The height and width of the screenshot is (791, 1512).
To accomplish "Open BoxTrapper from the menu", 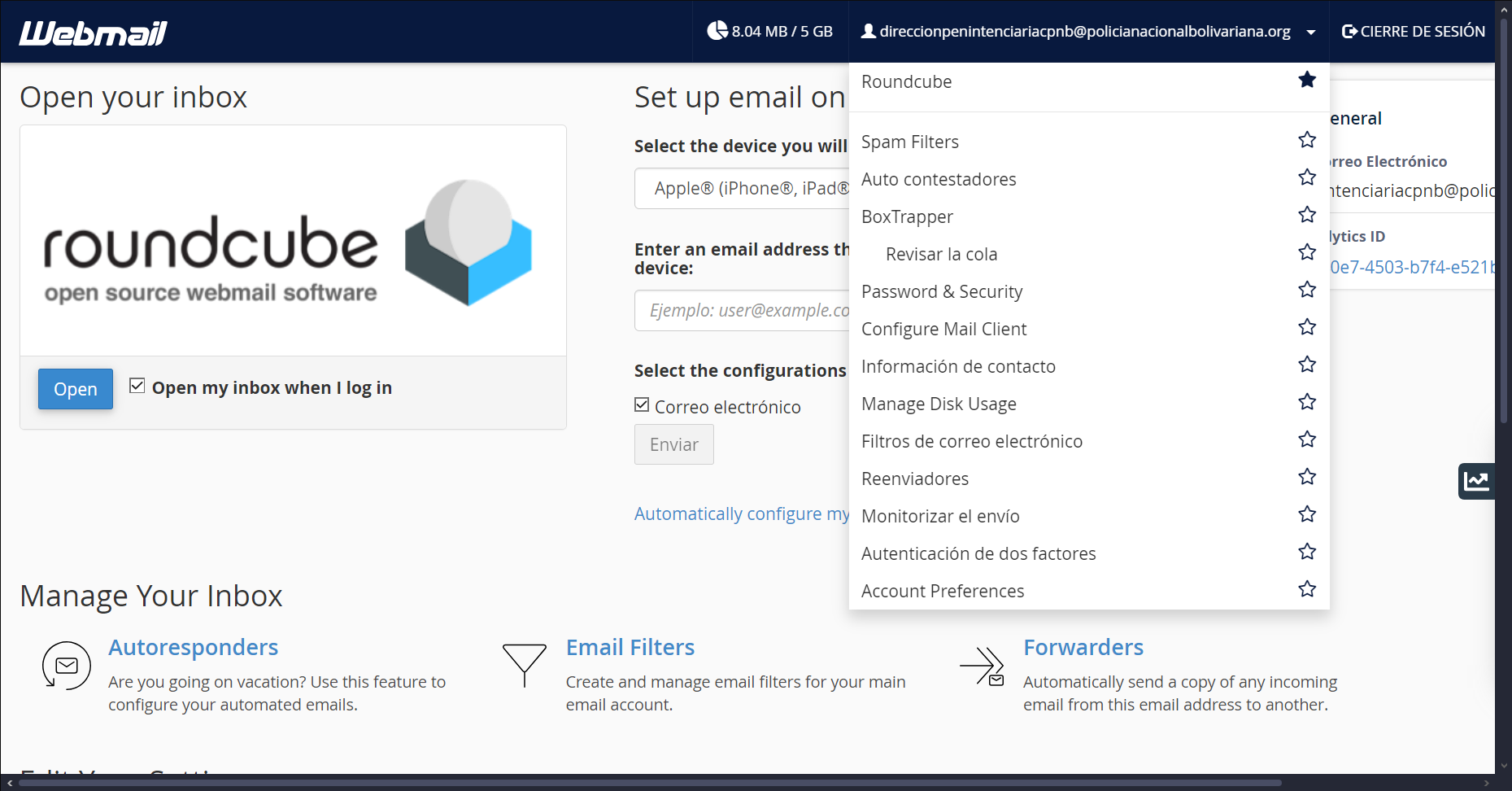I will click(x=907, y=217).
